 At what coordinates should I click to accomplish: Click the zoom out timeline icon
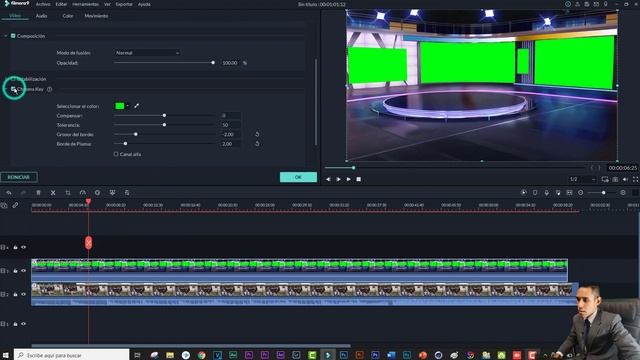point(580,193)
